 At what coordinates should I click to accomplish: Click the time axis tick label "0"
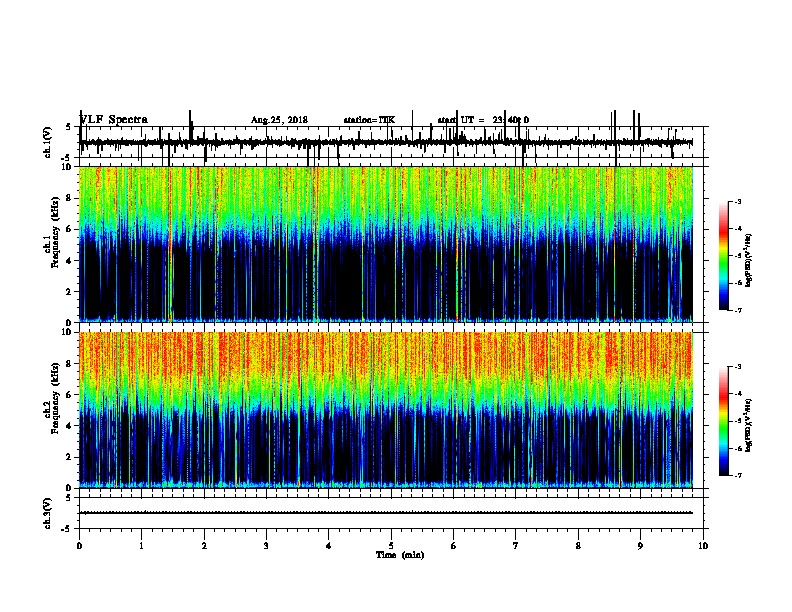pyautogui.click(x=79, y=546)
